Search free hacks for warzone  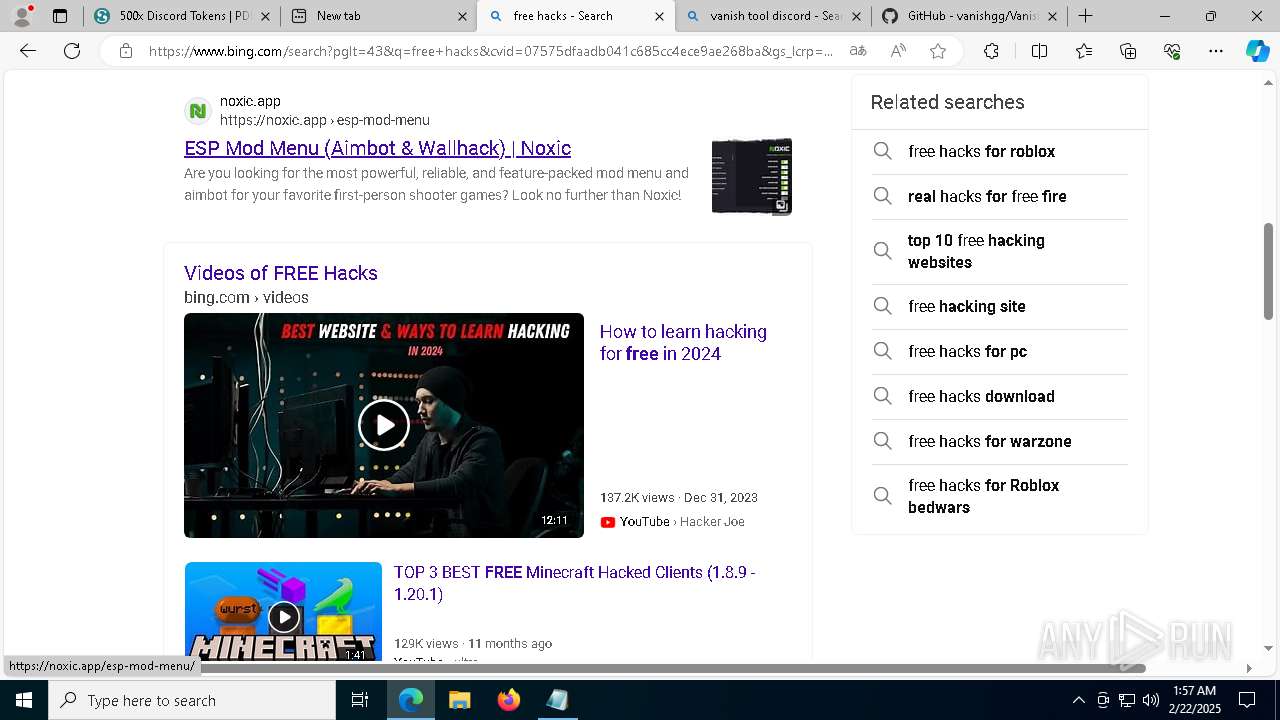(1000, 442)
